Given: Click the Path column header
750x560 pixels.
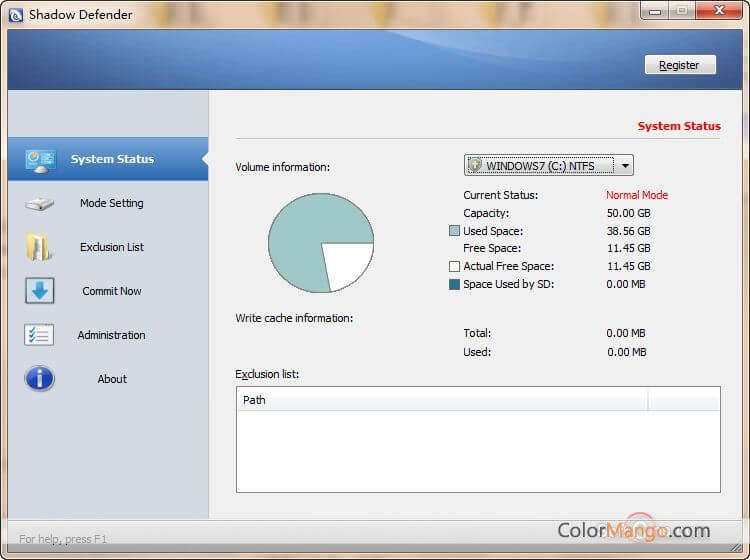Looking at the screenshot, I should [x=442, y=400].
